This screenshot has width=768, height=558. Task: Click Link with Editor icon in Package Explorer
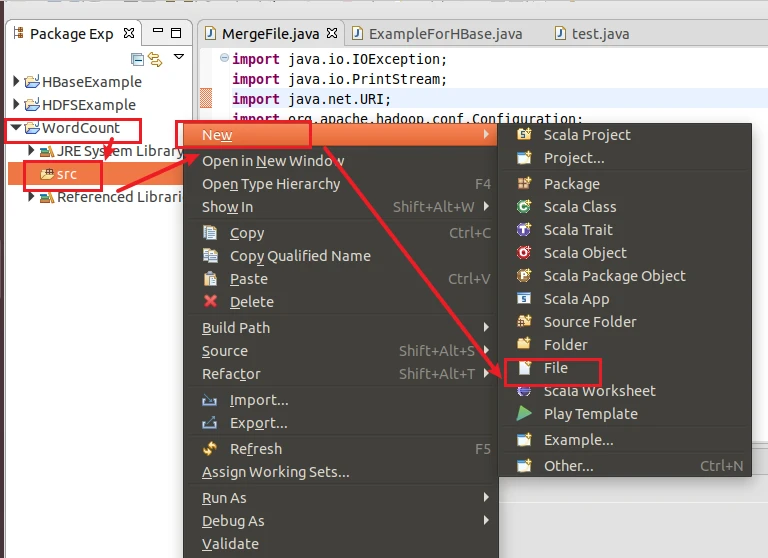[x=157, y=59]
